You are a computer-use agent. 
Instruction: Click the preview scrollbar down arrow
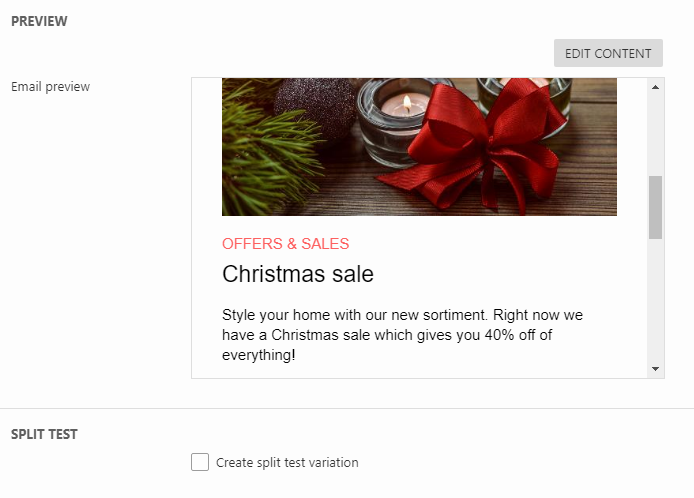(655, 369)
